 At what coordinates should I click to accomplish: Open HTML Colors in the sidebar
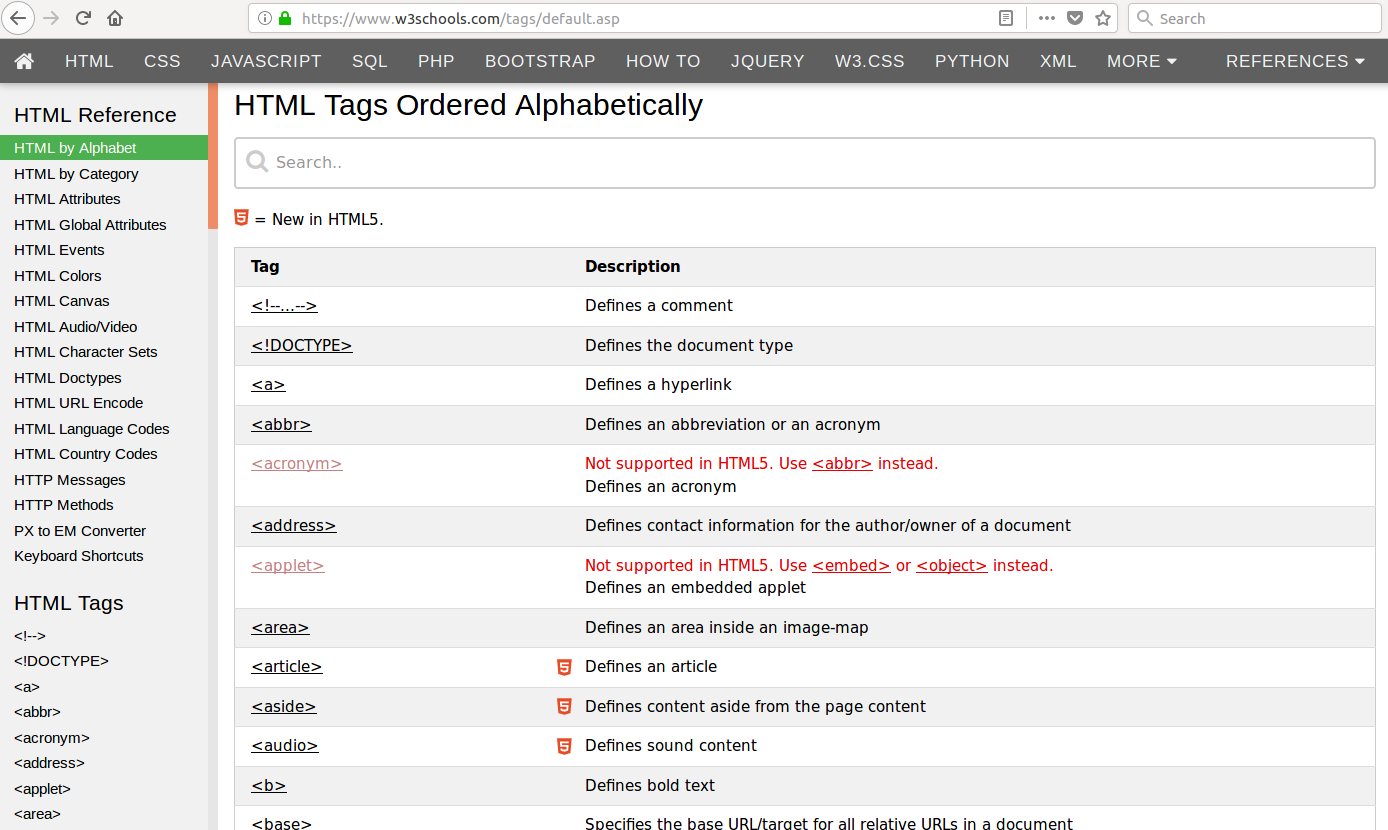click(58, 276)
